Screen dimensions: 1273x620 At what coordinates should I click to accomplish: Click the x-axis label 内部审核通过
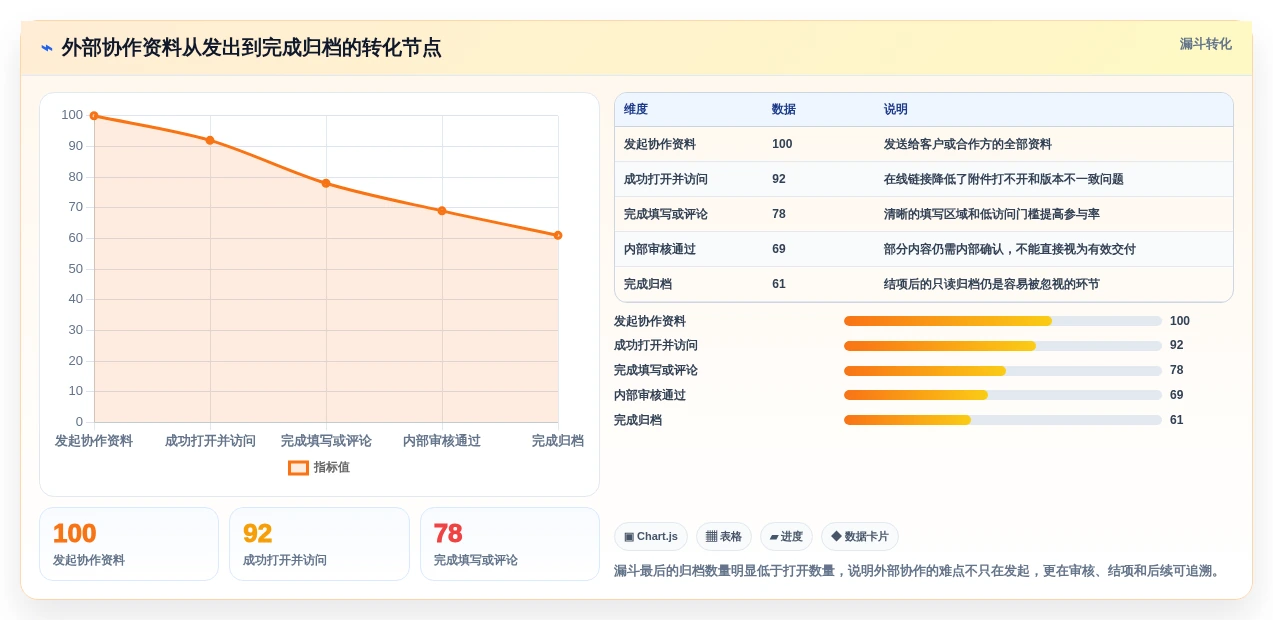click(x=442, y=441)
